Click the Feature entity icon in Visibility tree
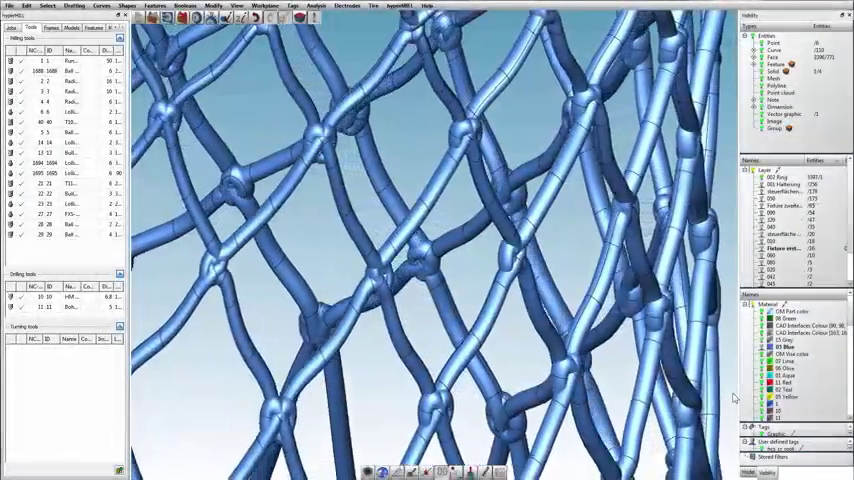The width and height of the screenshot is (854, 480). click(x=760, y=64)
